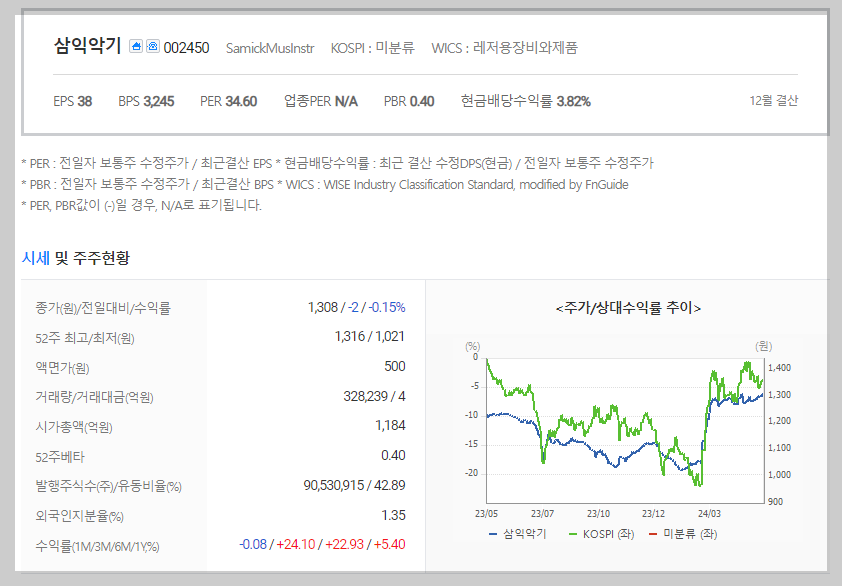842x586 pixels.
Task: Toggle the KOSPI (좌) legend entry
Action: coord(601,534)
